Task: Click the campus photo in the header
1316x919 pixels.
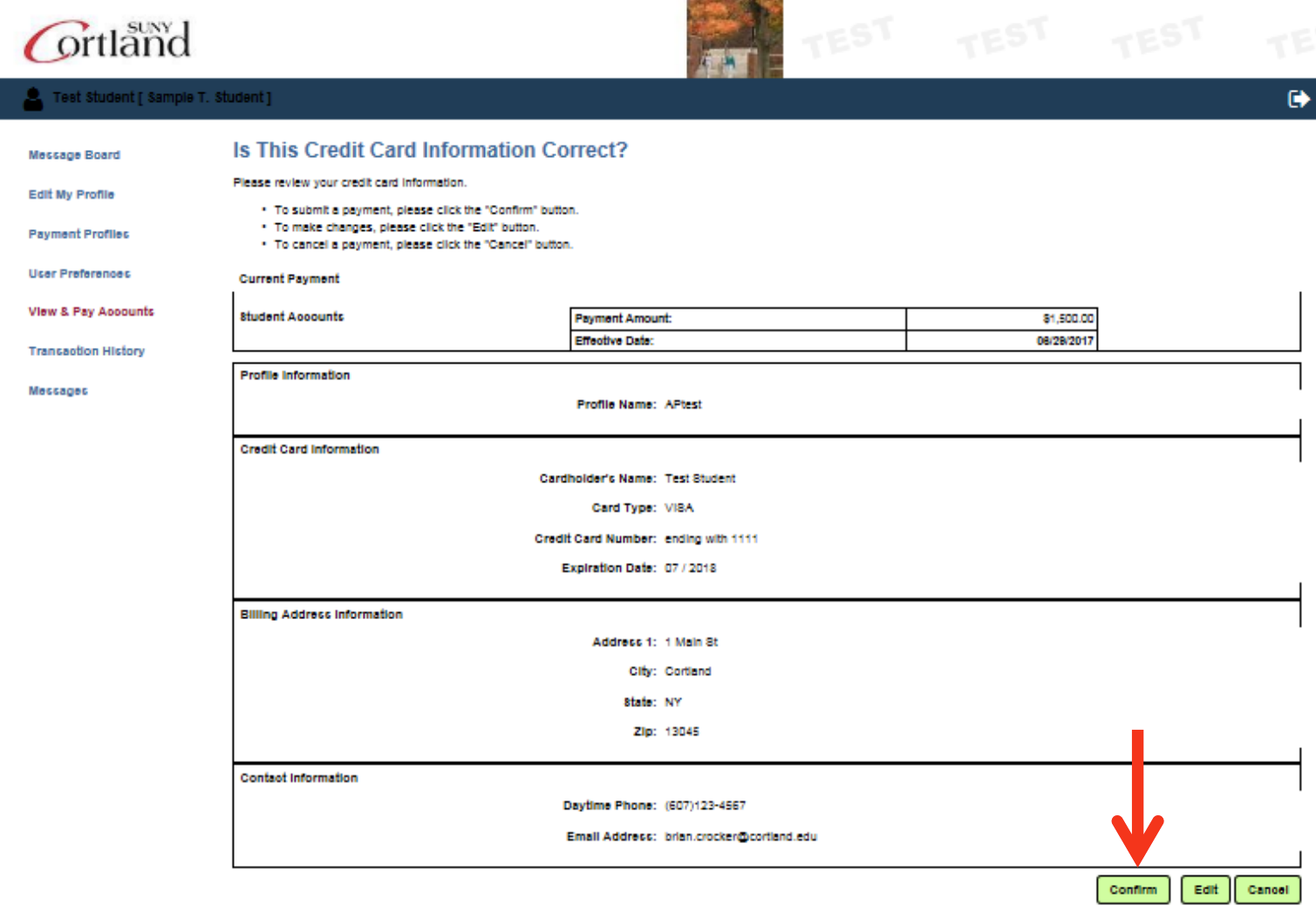Action: click(734, 39)
